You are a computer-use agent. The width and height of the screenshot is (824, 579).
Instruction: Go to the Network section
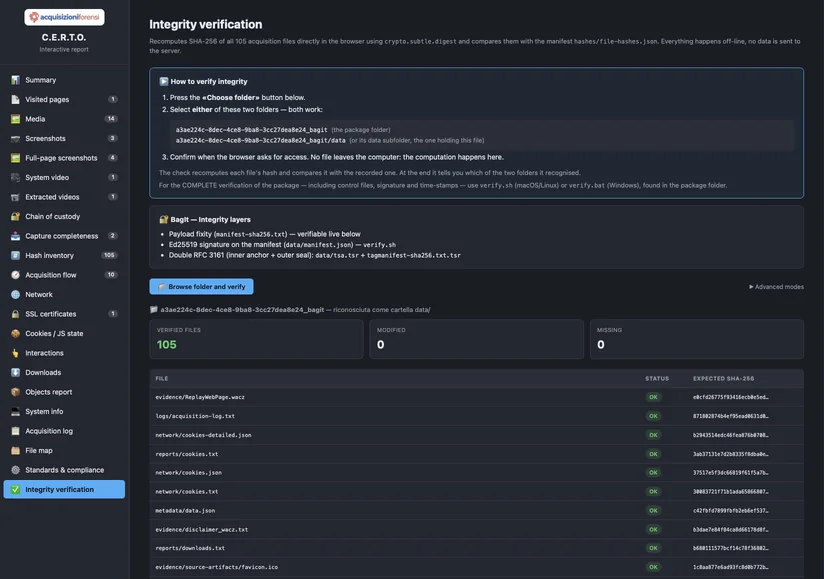pyautogui.click(x=64, y=294)
